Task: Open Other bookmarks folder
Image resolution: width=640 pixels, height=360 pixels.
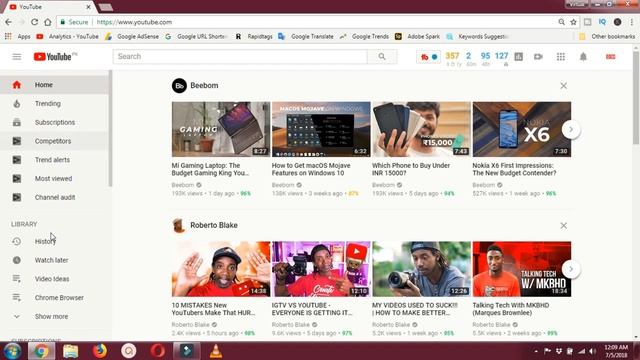Action: coord(607,36)
